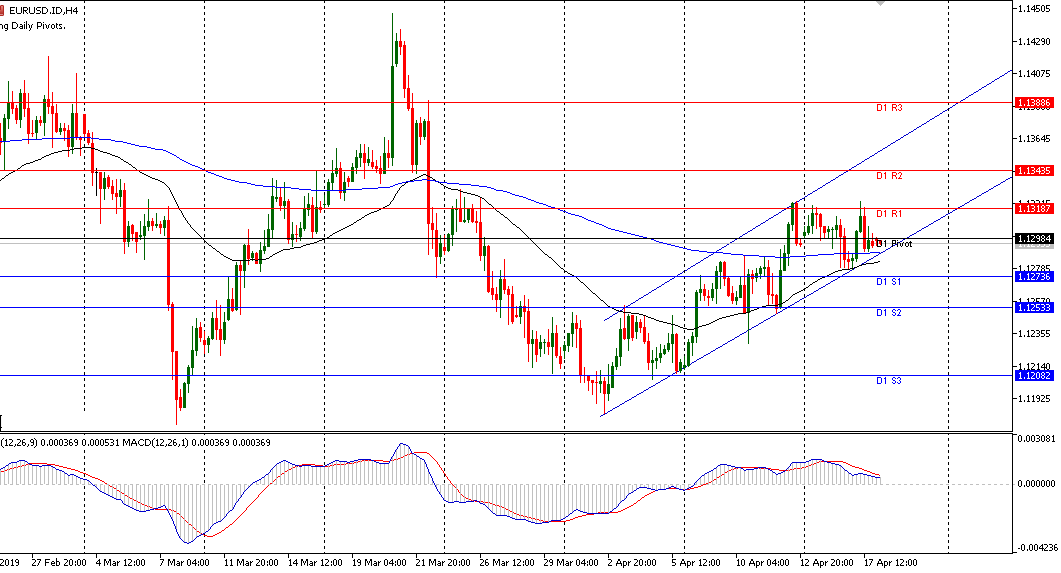Click the 12 Apr 20:00 time label
This screenshot has height=573, width=1061.
pyautogui.click(x=826, y=563)
